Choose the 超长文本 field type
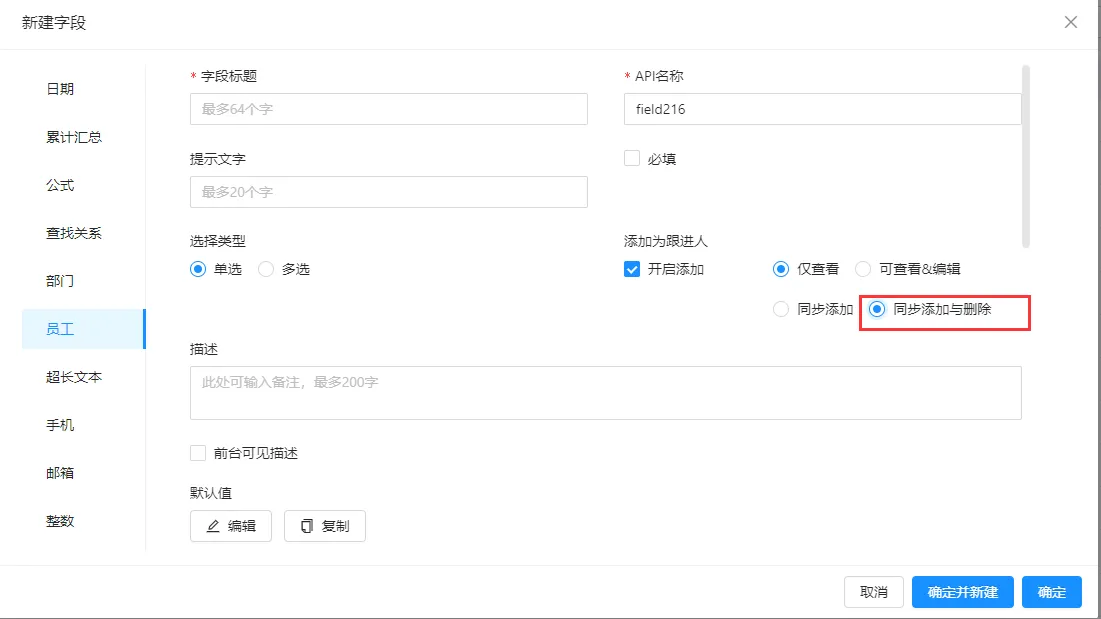This screenshot has width=1101, height=619. (x=74, y=377)
